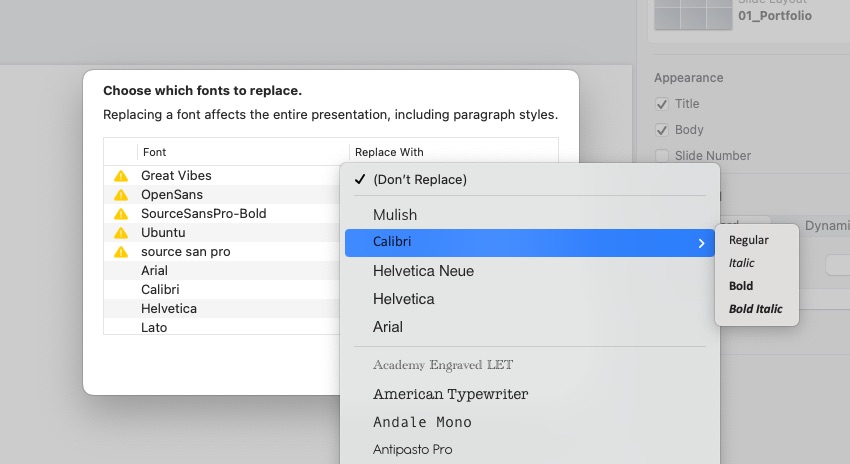Toggle the Title appearance checkbox
This screenshot has width=850, height=464.
[x=661, y=104]
